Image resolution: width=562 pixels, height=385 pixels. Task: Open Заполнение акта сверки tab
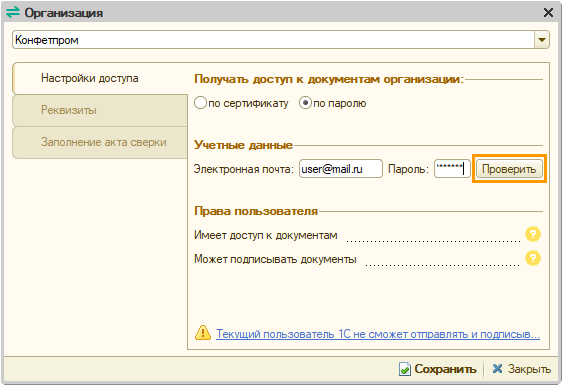[x=100, y=142]
